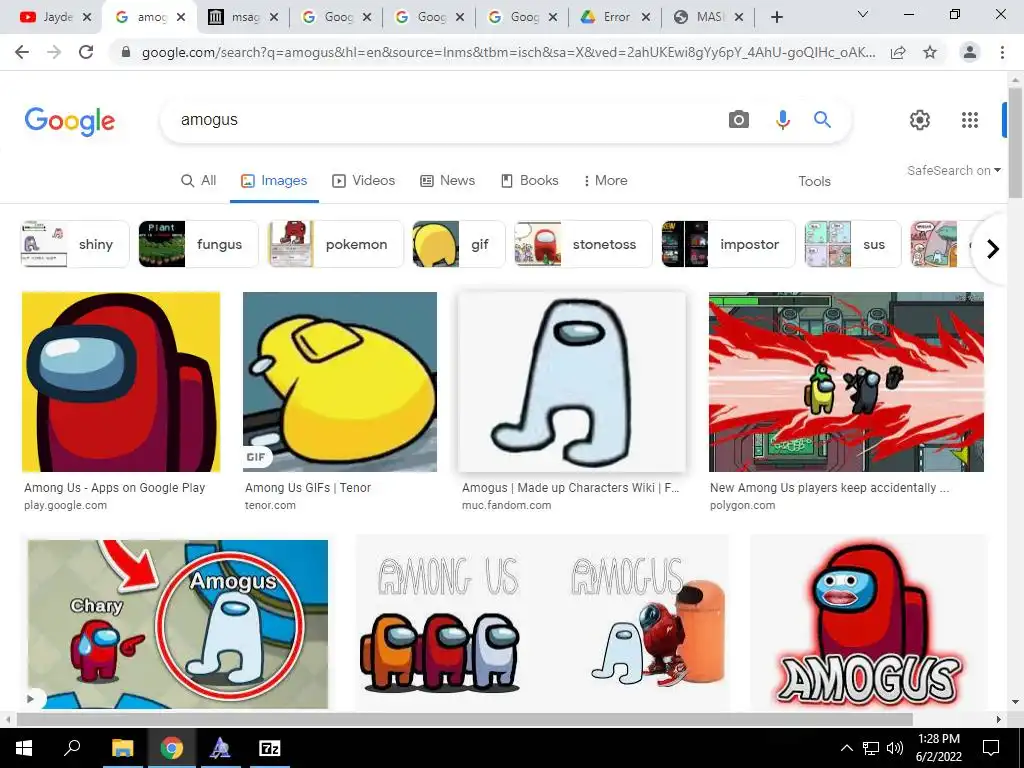This screenshot has width=1024, height=768.
Task: Open the Windows Start menu
Action: point(23,748)
